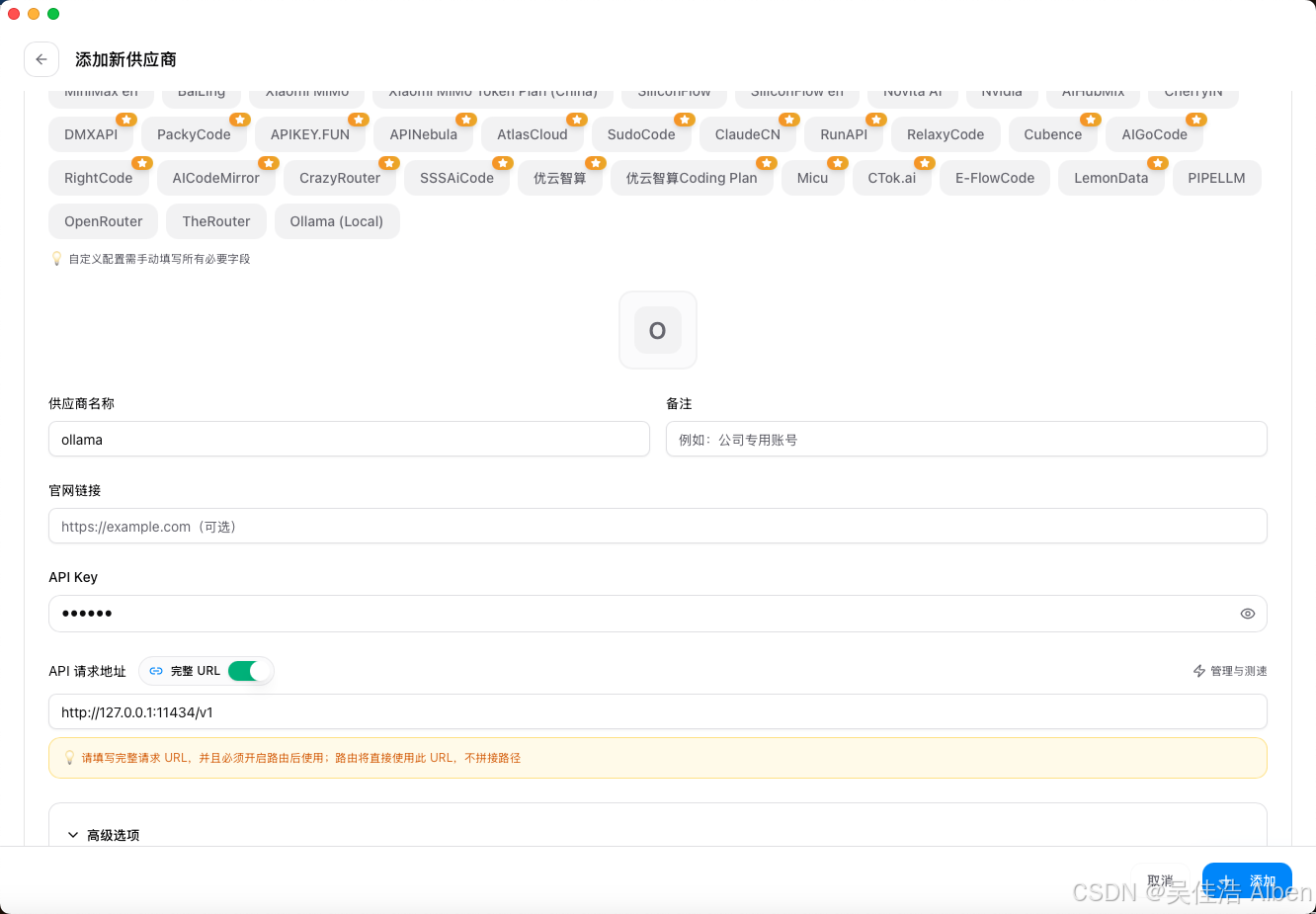Select the AIGoCode preset
This screenshot has height=914, width=1316.
coord(1155,134)
